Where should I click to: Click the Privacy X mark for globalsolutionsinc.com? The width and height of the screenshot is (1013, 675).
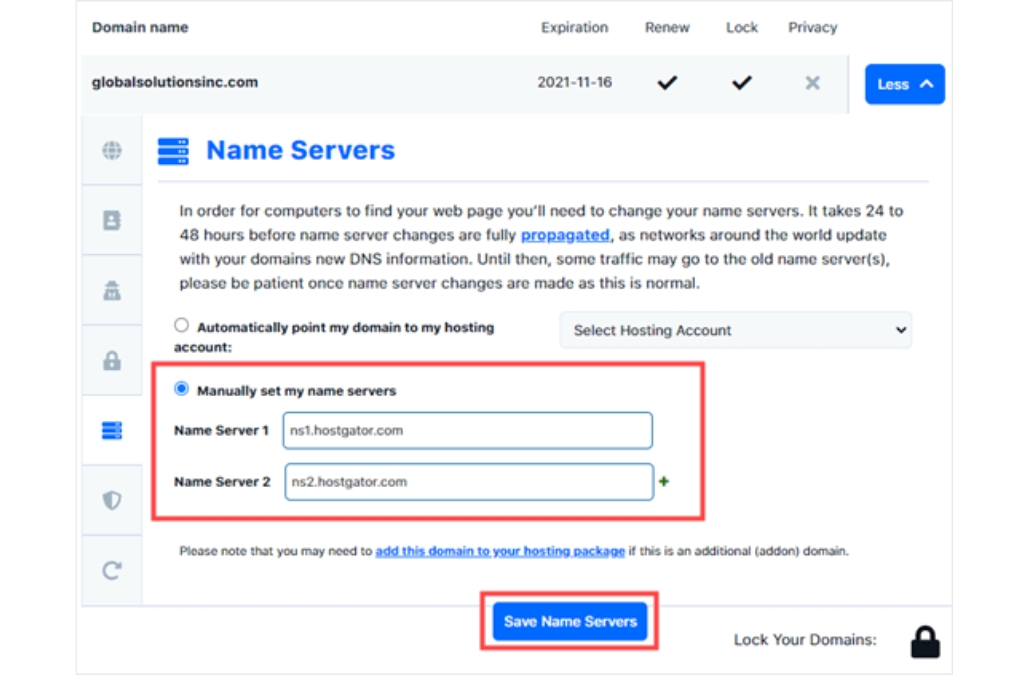coord(813,83)
